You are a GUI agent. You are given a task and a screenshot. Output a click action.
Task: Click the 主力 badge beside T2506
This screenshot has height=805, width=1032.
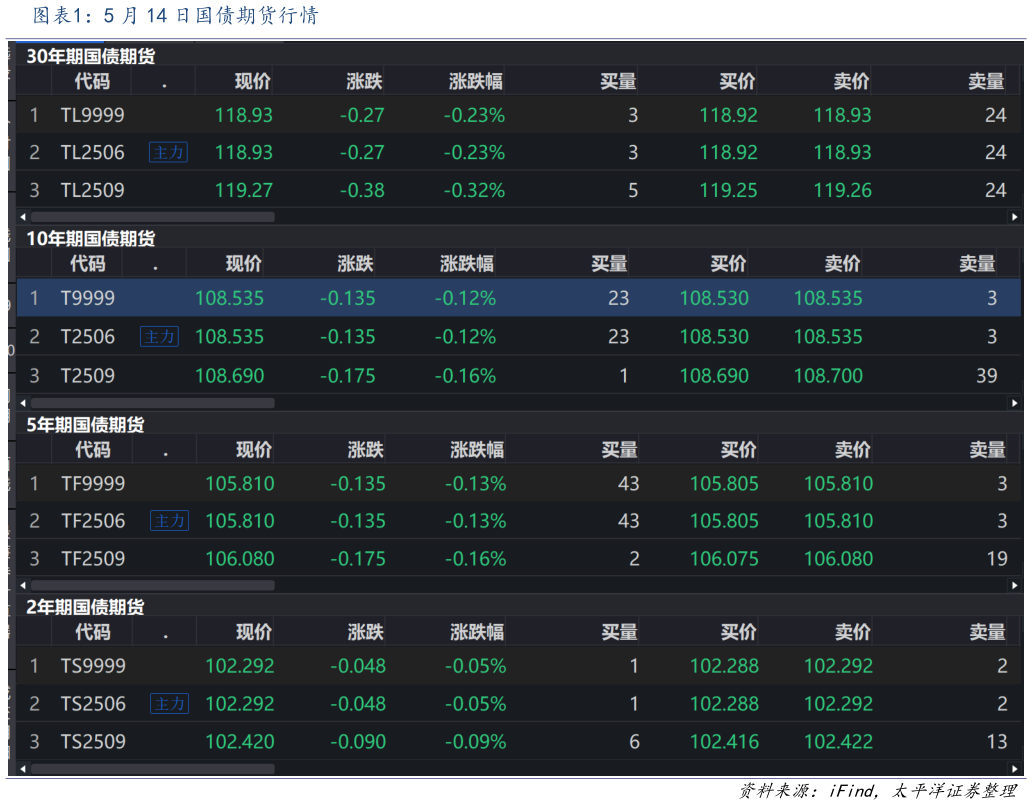pos(159,337)
